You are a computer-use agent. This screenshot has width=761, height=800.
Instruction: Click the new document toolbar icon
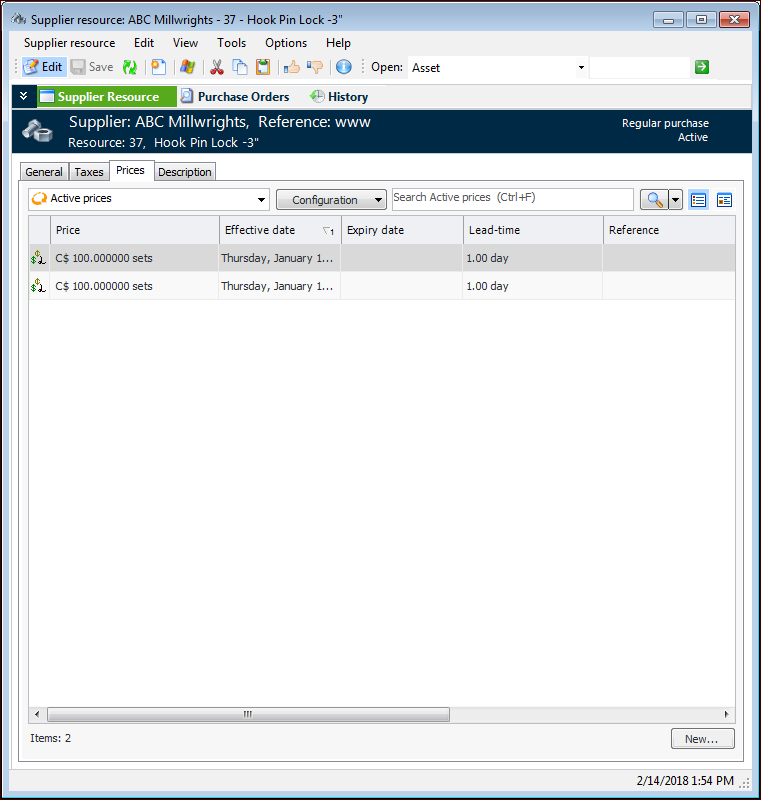click(159, 67)
